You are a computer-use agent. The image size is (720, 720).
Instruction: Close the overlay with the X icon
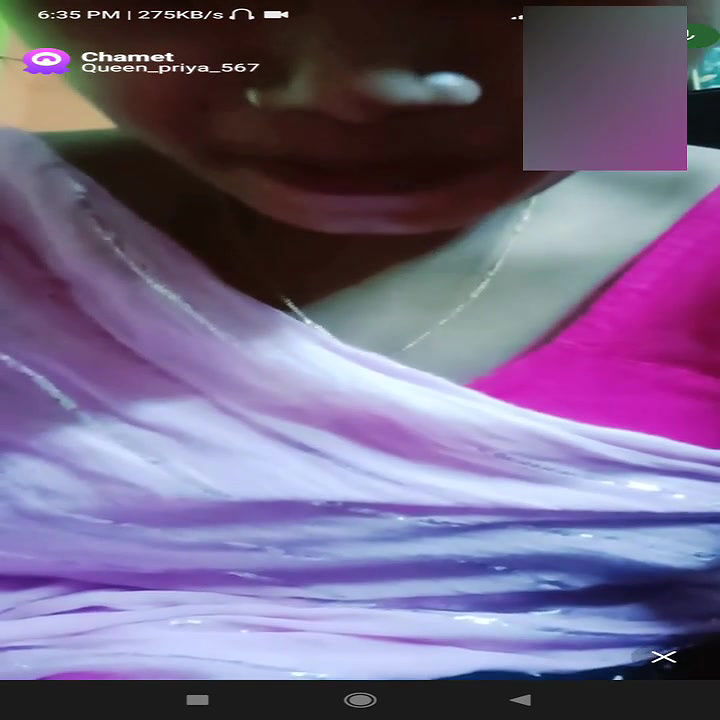(x=663, y=657)
